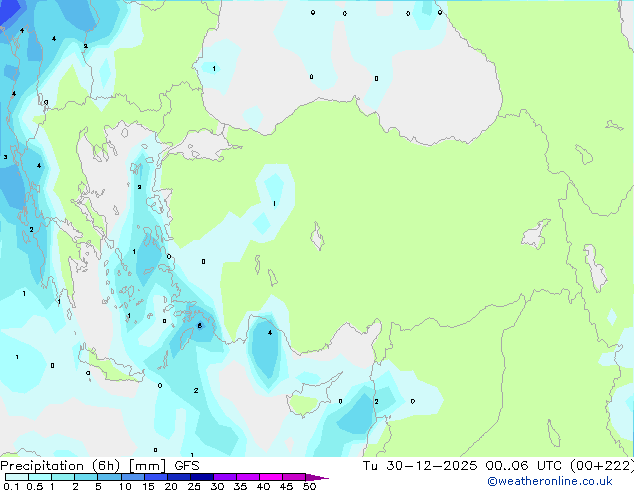Click the 40–45 mm magenta swatch
The height and width of the screenshot is (490, 634).
tap(271, 477)
